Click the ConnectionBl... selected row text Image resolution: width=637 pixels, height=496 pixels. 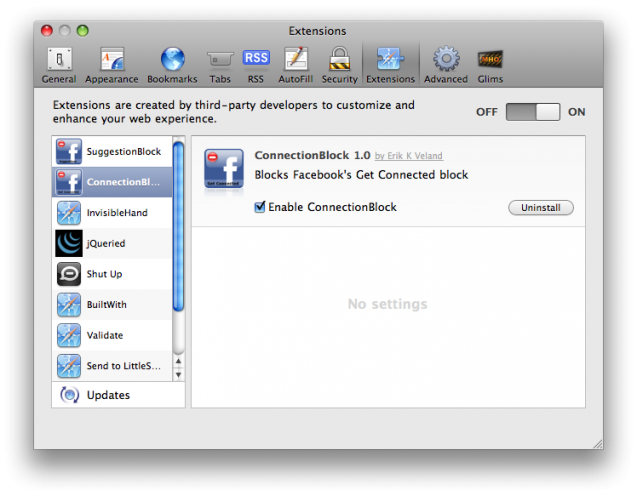click(x=123, y=182)
